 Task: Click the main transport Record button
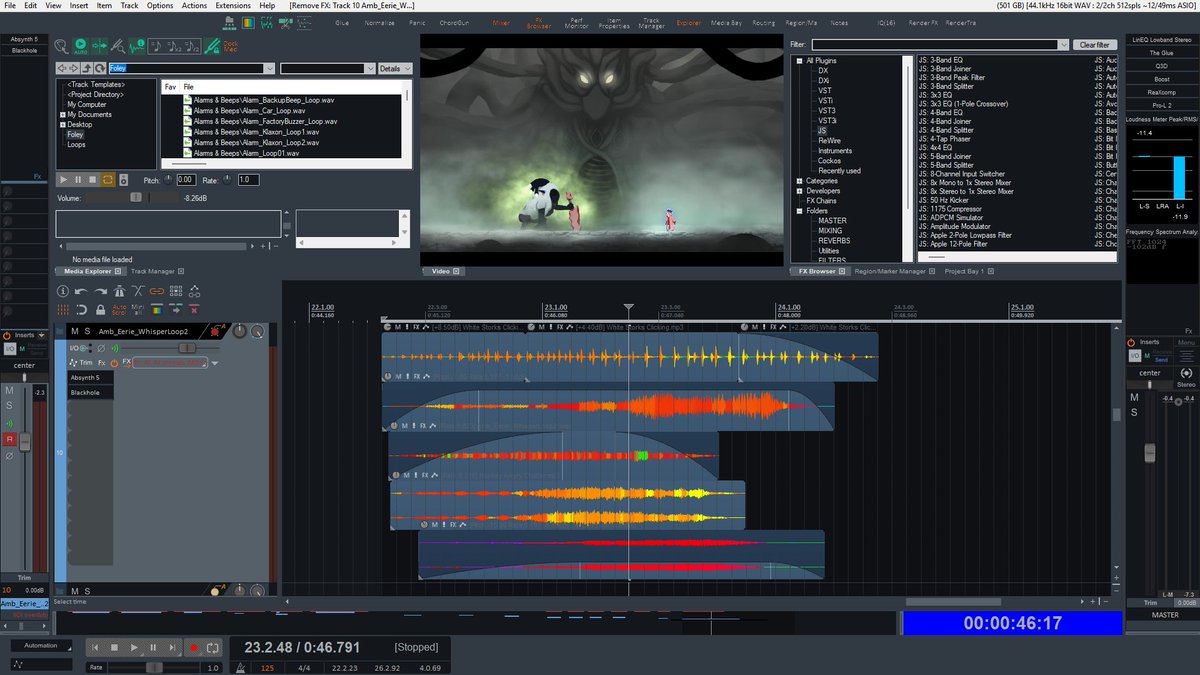tap(194, 647)
